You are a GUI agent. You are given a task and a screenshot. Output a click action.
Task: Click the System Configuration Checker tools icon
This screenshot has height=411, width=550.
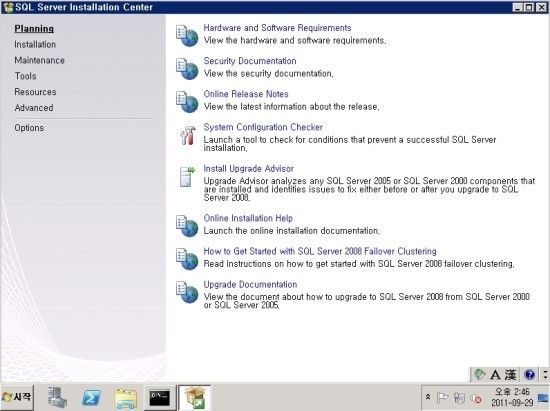point(187,135)
